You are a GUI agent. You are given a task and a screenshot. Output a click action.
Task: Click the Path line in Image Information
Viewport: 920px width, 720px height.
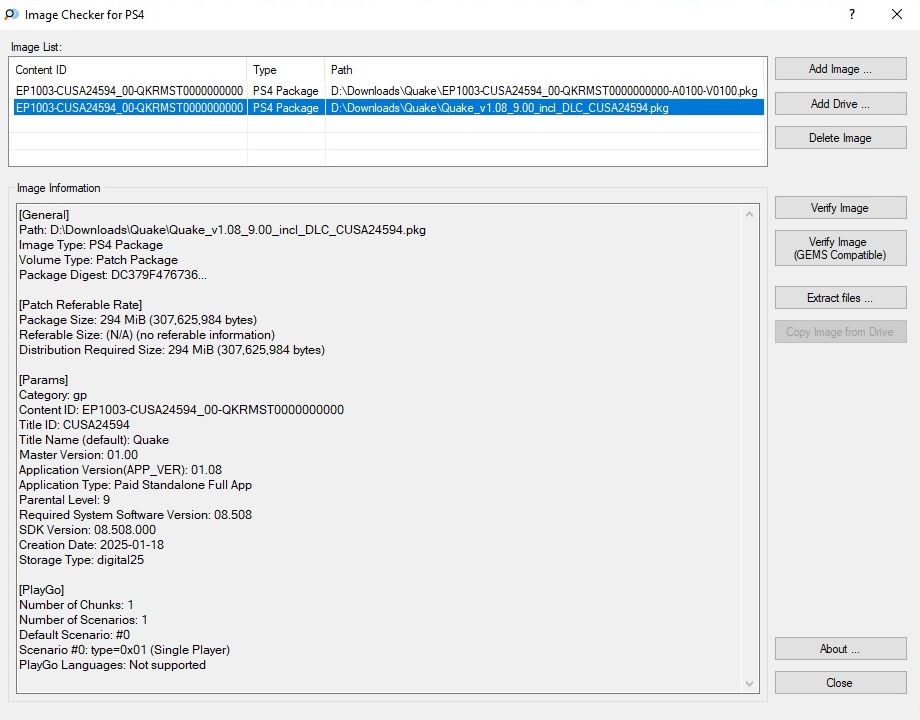click(222, 229)
